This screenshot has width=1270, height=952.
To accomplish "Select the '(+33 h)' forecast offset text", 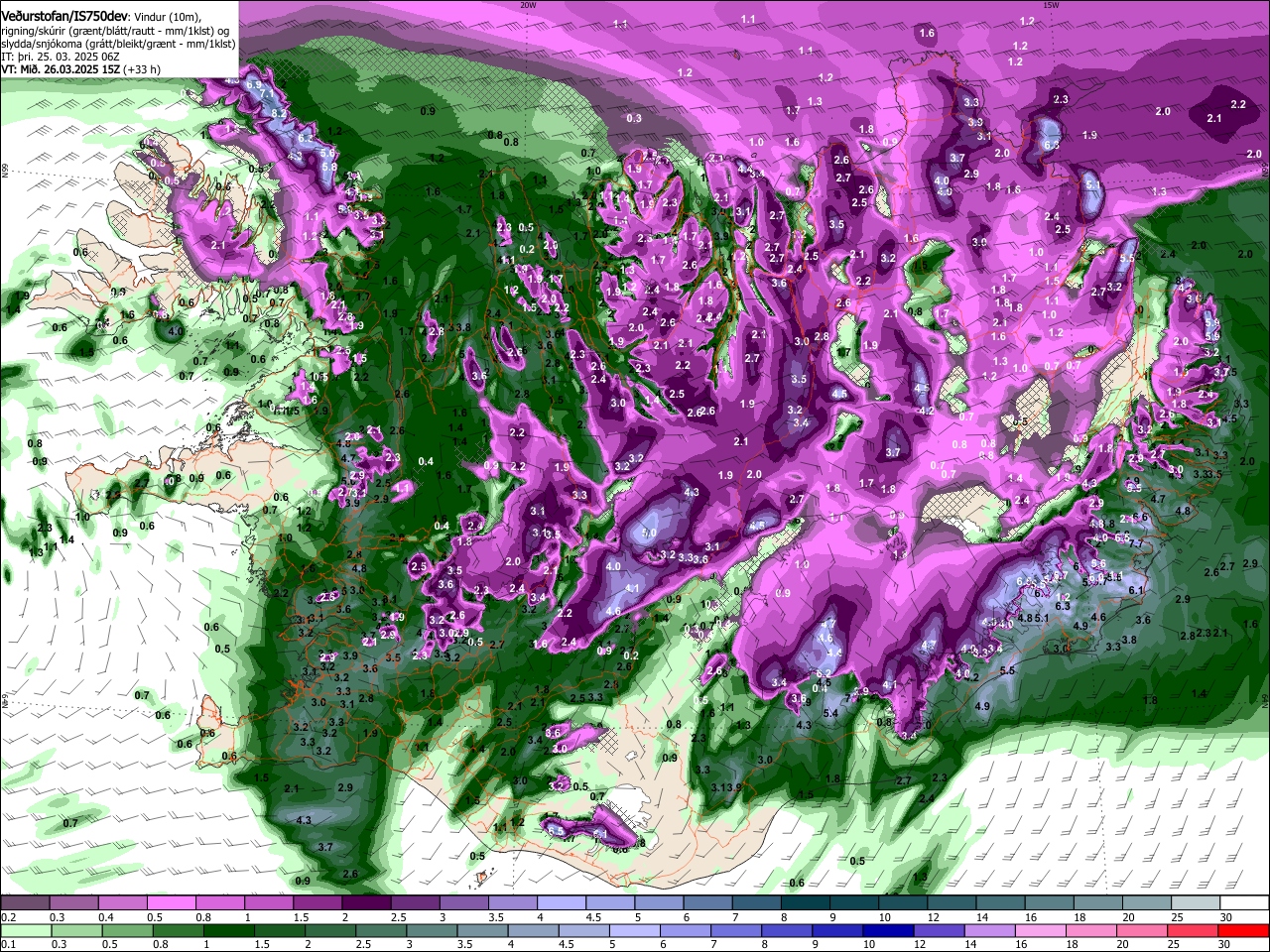I will tap(142, 69).
